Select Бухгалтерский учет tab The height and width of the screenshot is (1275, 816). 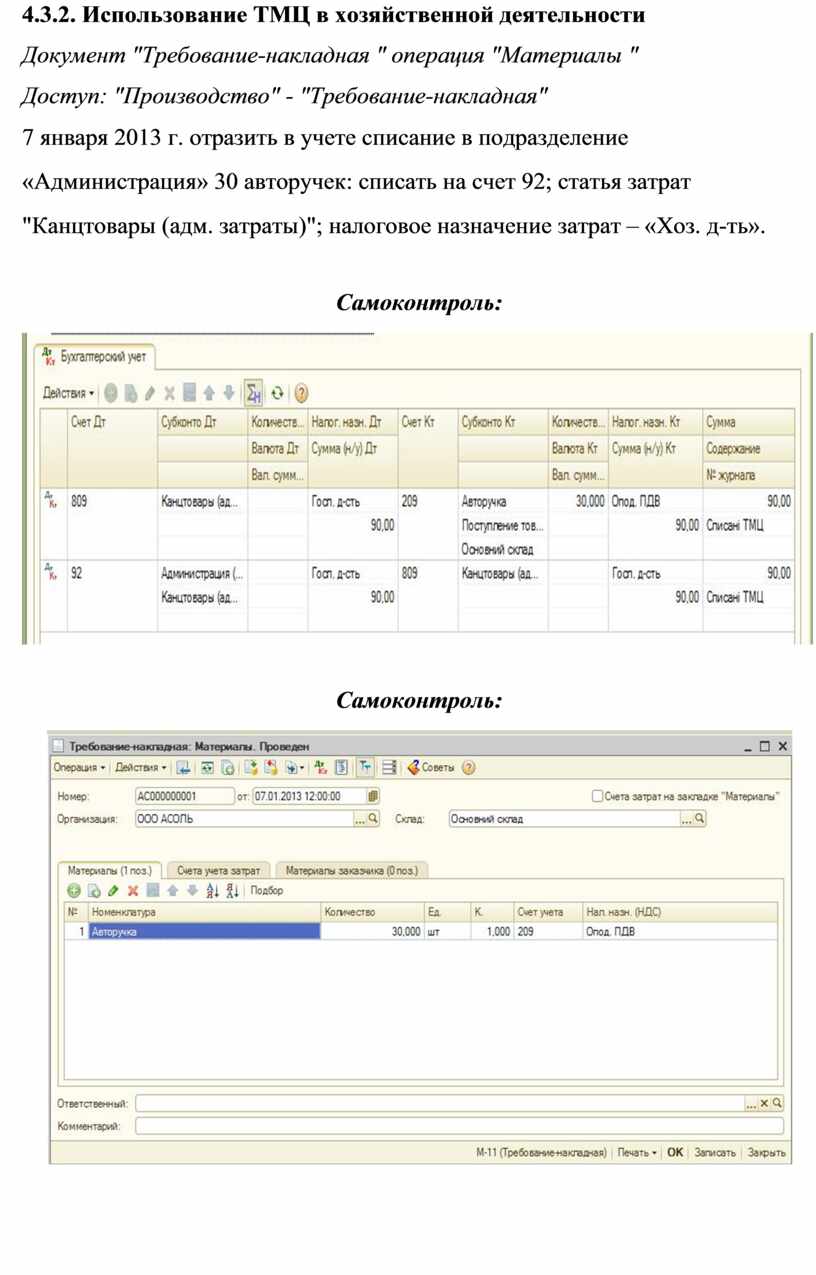pyautogui.click(x=94, y=355)
